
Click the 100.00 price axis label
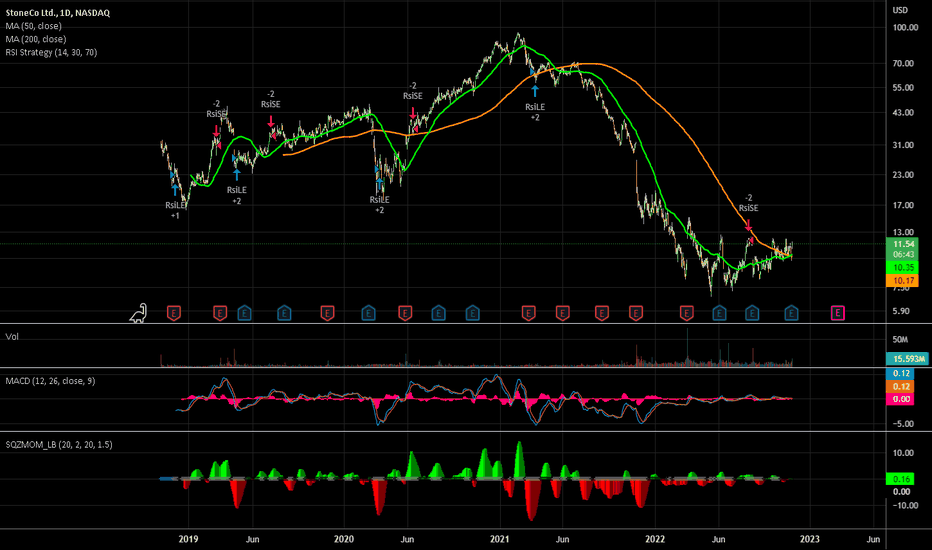point(905,27)
